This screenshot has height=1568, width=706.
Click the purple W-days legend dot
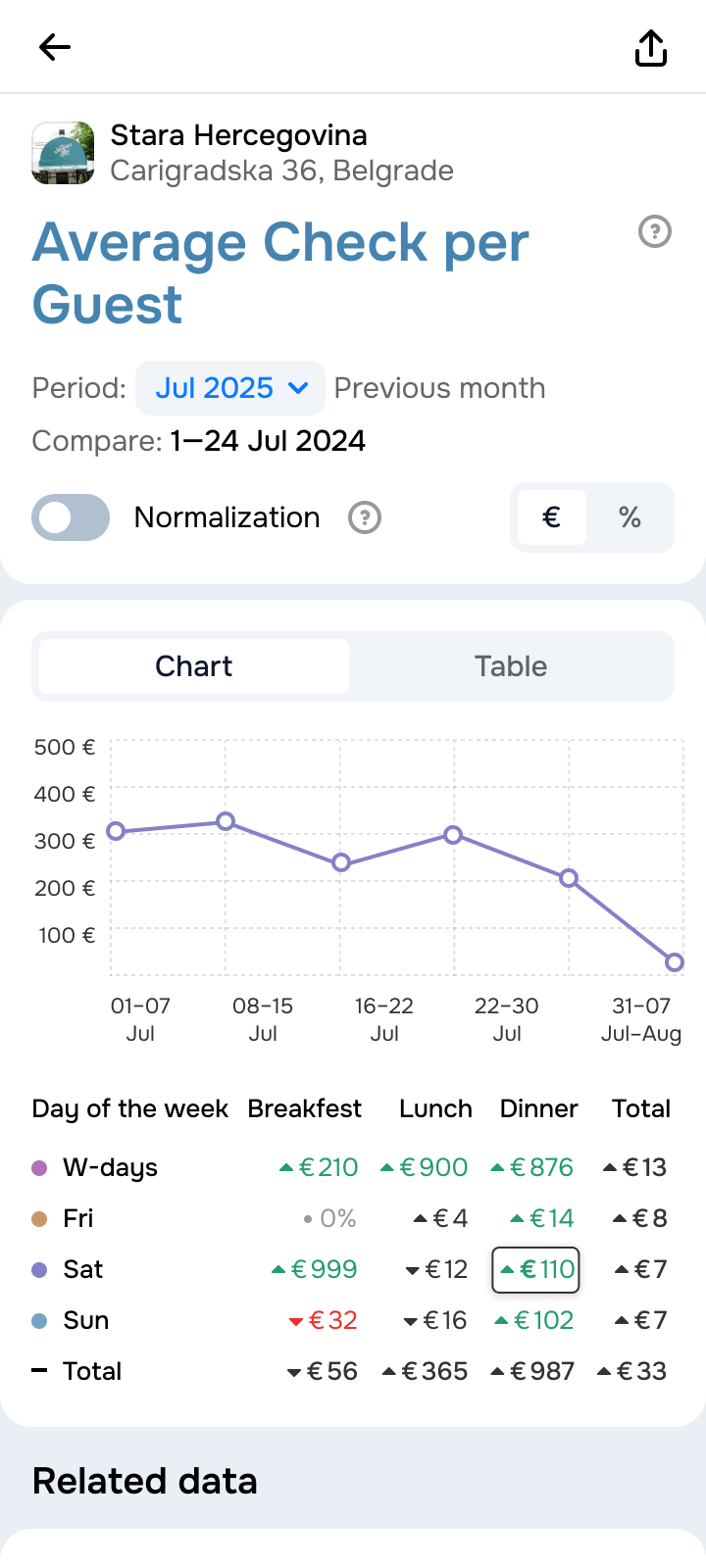pyautogui.click(x=40, y=1168)
